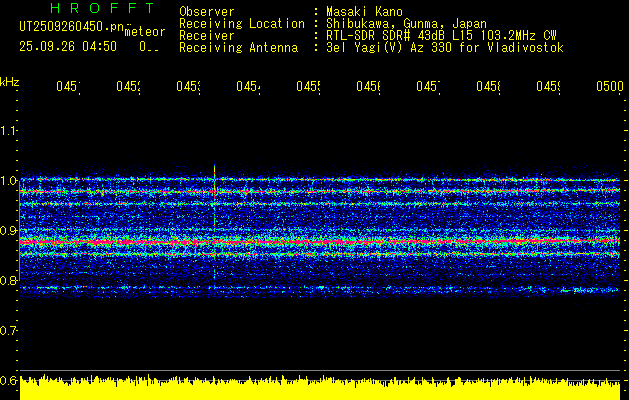This screenshot has width=629, height=400.
Task: Click the HROFFT title text
Action: (x=103, y=8)
